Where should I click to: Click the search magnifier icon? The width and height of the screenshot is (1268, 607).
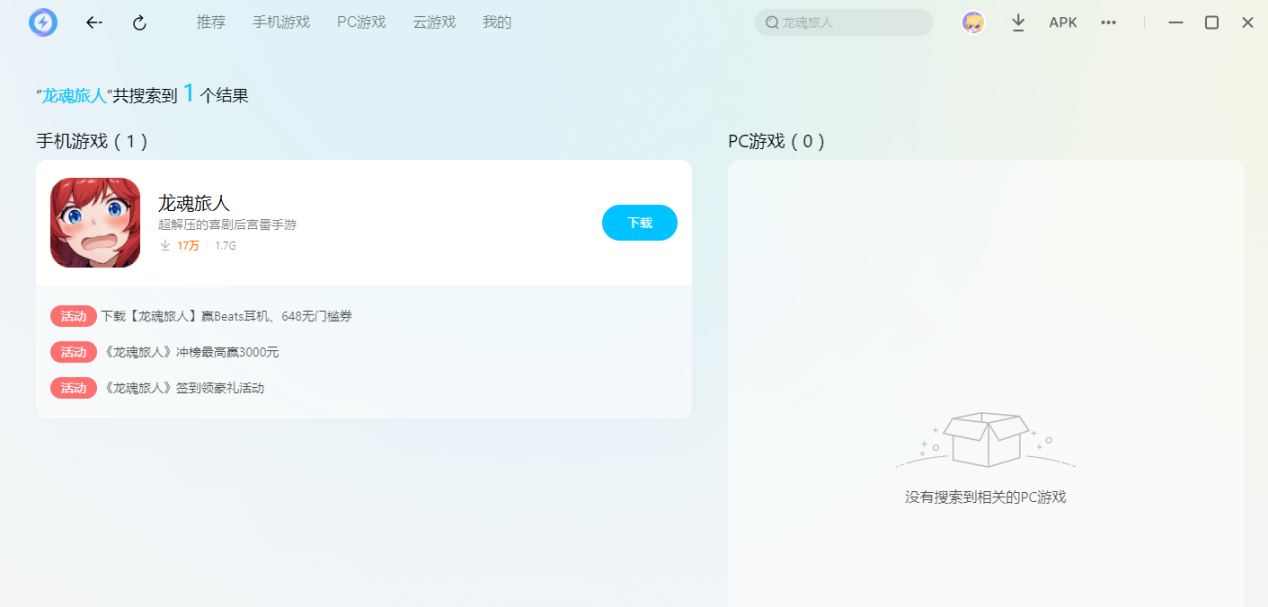772,22
